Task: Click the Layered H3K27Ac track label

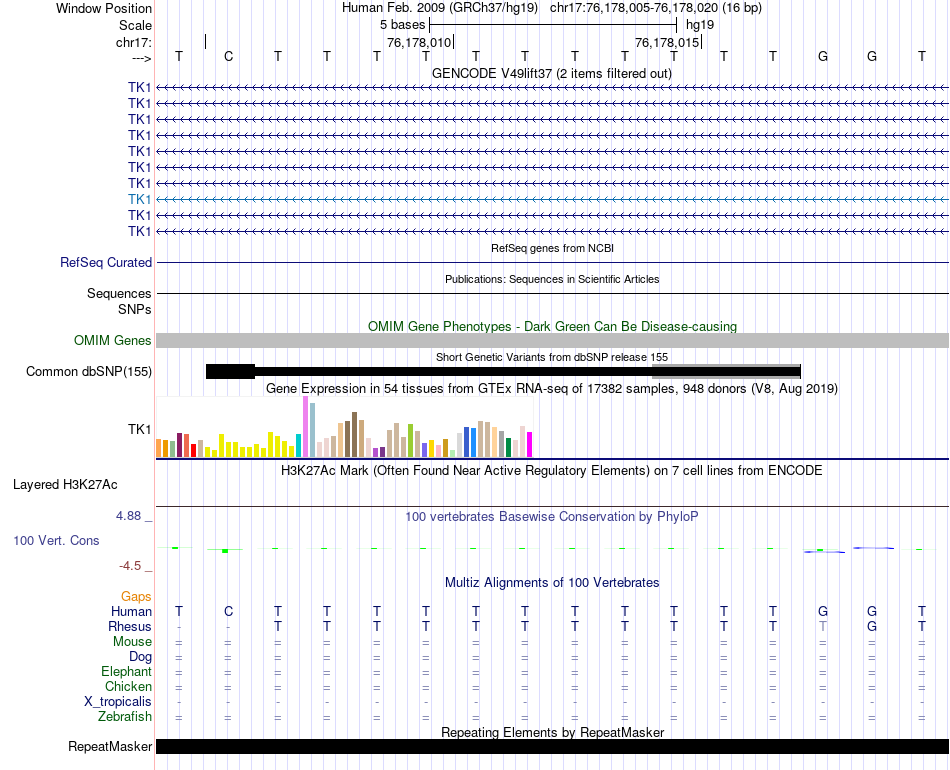Action: [x=65, y=485]
